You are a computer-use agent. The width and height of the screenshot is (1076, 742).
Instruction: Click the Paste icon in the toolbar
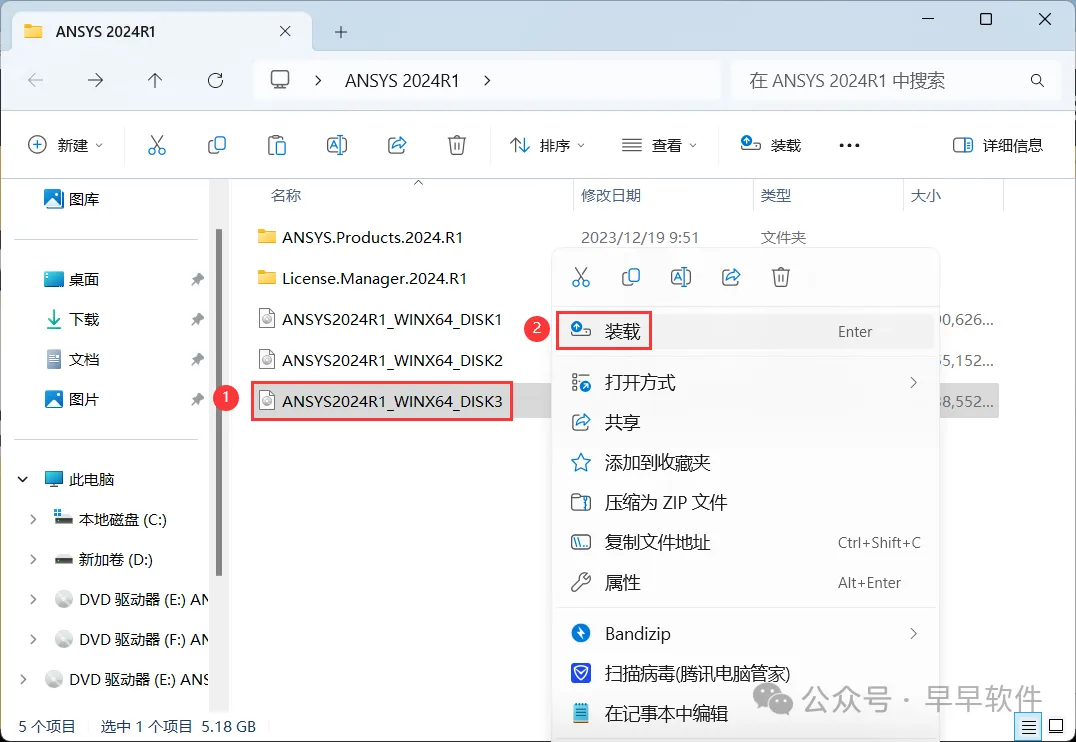pyautogui.click(x=277, y=145)
